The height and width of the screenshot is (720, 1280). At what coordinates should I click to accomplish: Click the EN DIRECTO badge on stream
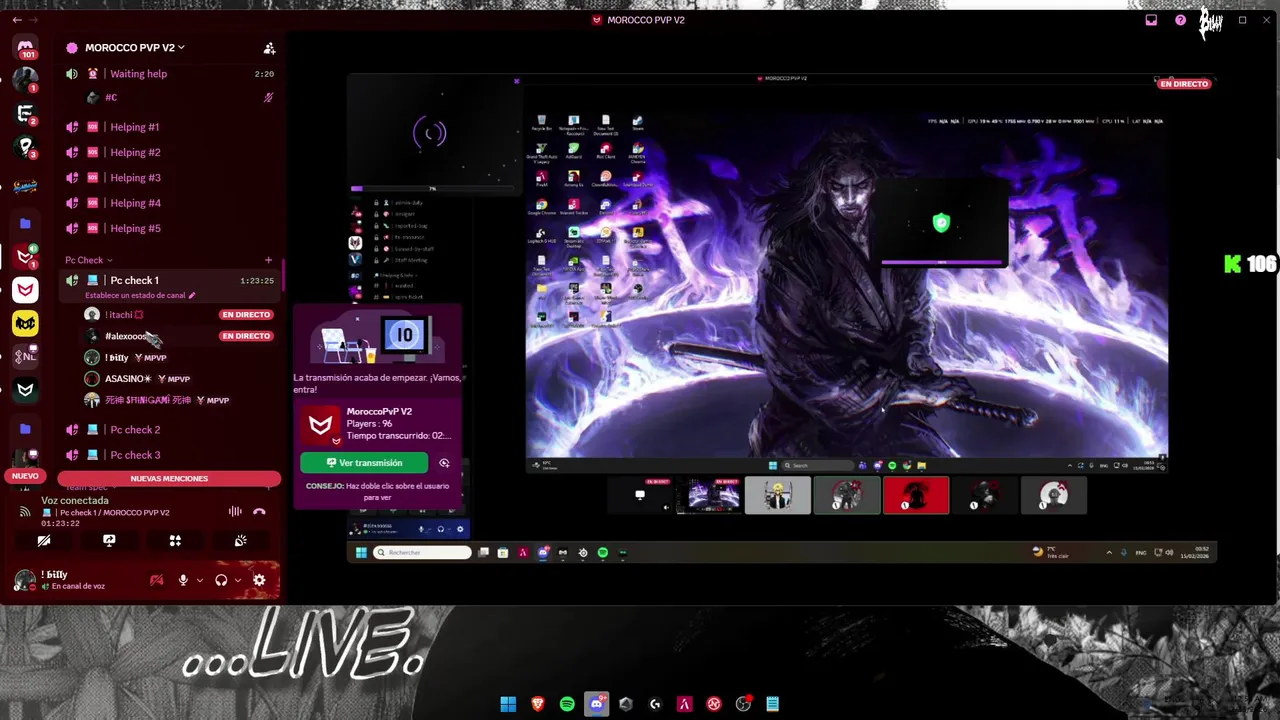(x=1184, y=84)
